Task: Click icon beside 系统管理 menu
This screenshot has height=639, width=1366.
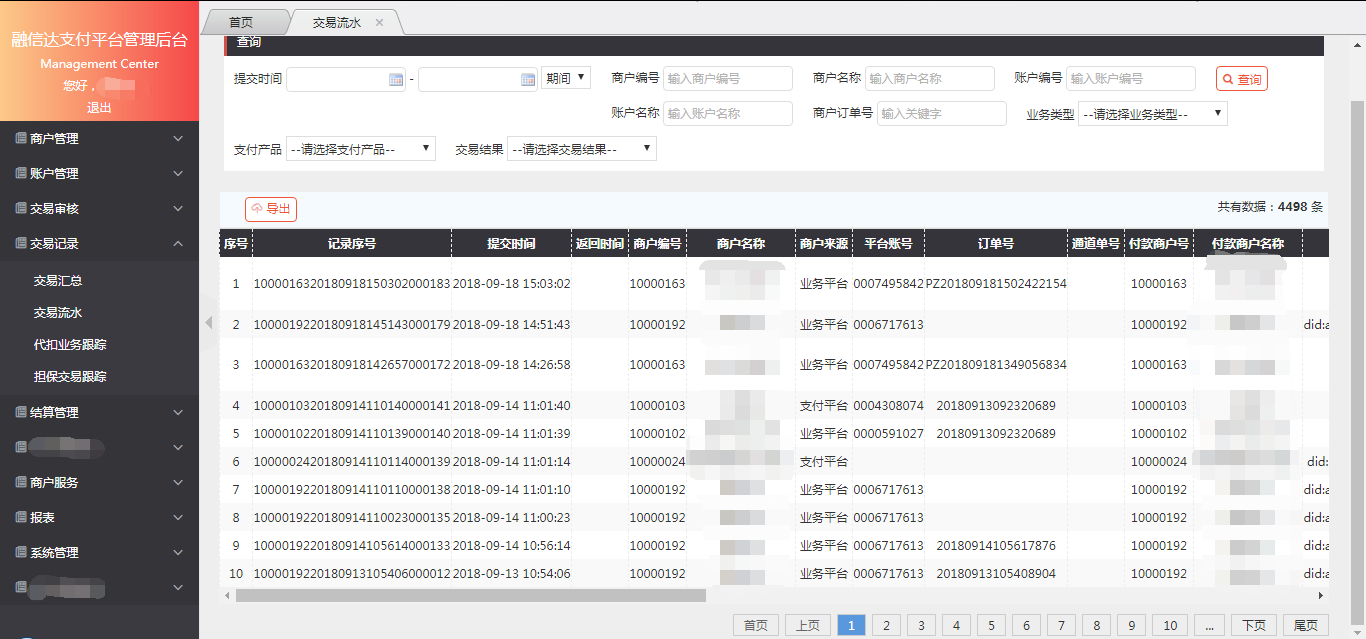Action: pyautogui.click(x=21, y=553)
